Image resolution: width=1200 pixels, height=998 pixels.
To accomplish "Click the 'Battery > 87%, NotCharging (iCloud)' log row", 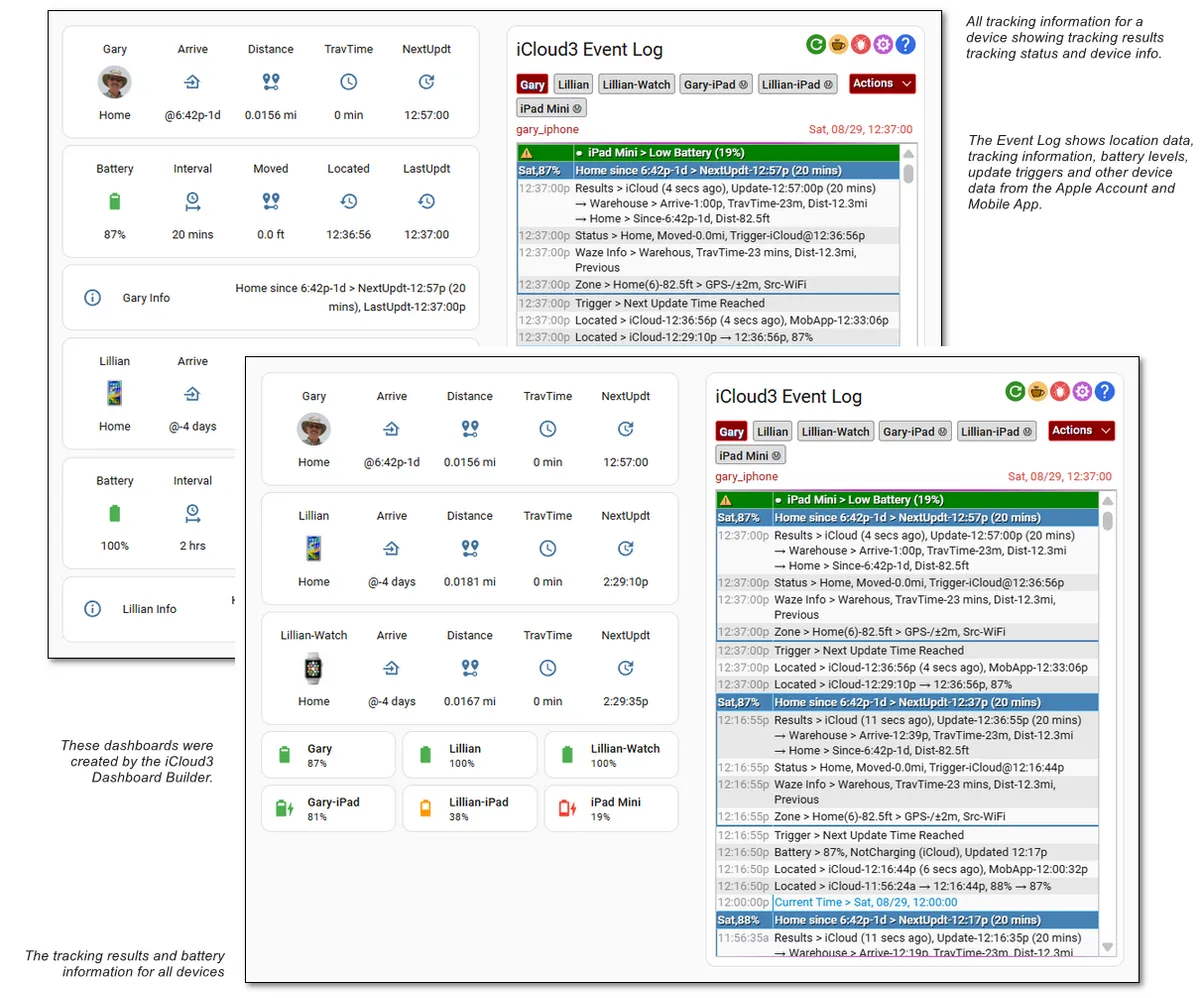I will pos(907,852).
